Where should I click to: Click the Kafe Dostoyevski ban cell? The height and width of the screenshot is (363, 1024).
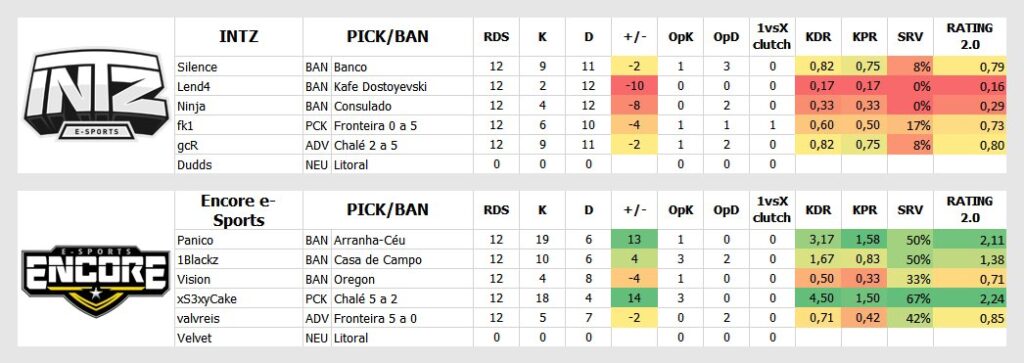(x=388, y=86)
